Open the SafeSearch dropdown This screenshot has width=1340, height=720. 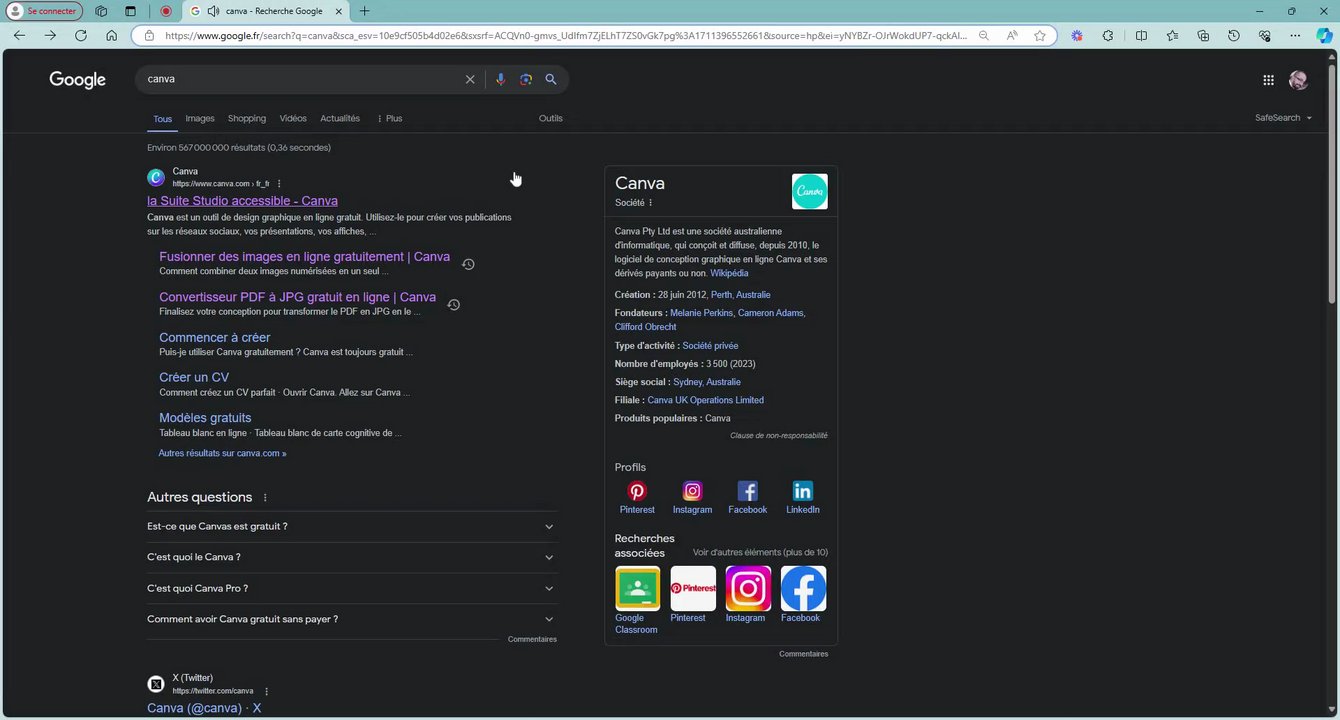(1283, 118)
